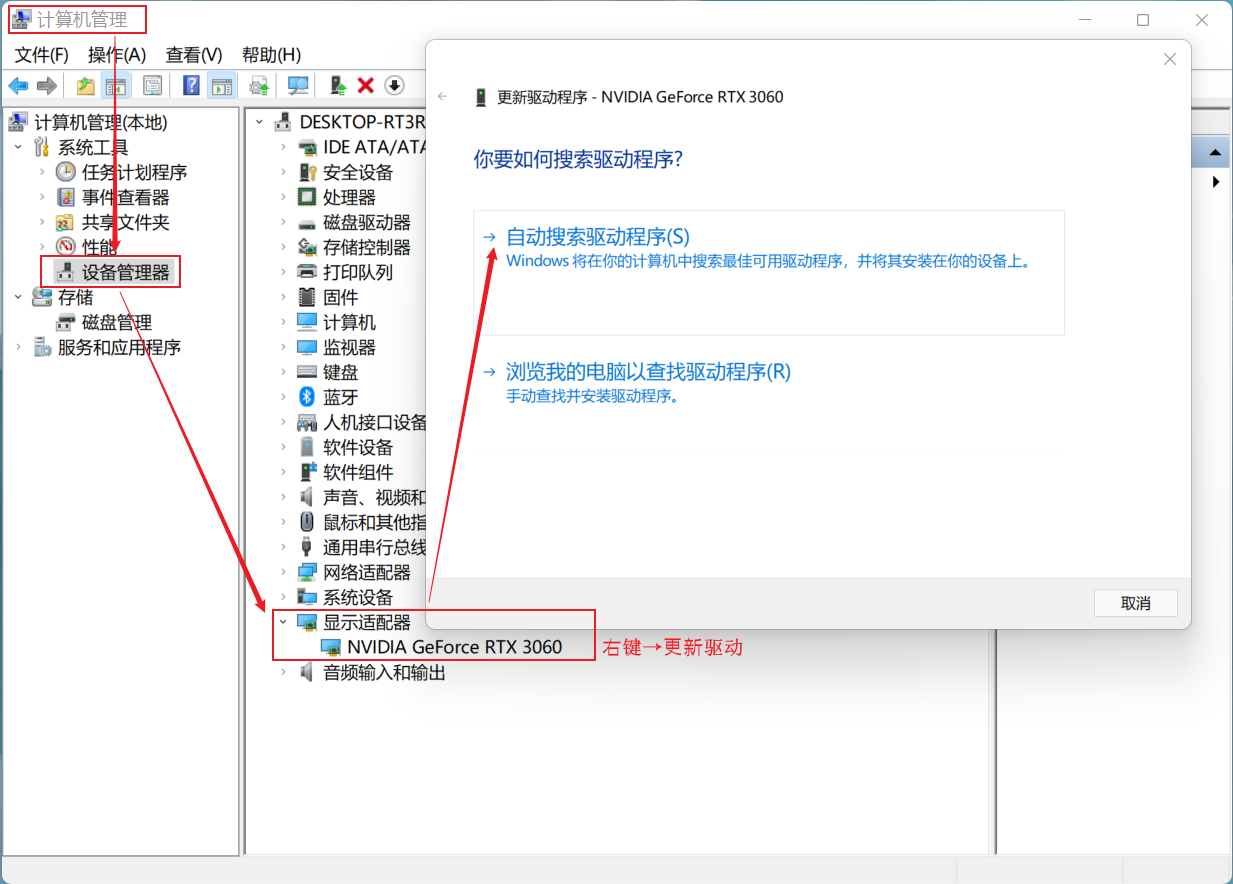Choose 自动搜索驱动程序(S) option
Screen dimensions: 1233x884
(x=768, y=272)
